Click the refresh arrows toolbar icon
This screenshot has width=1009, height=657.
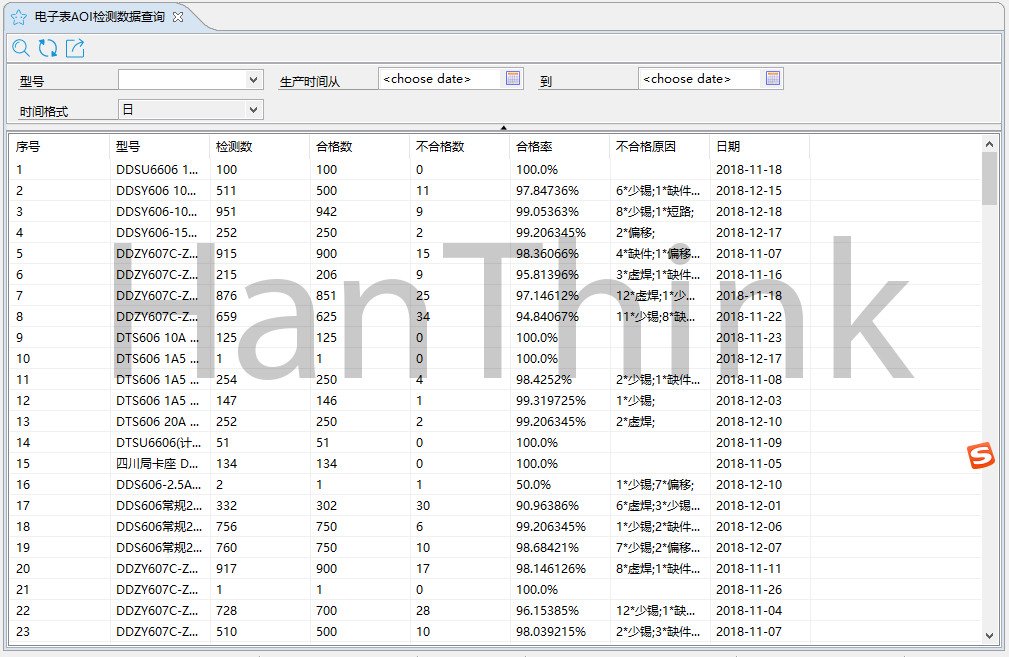coord(48,48)
